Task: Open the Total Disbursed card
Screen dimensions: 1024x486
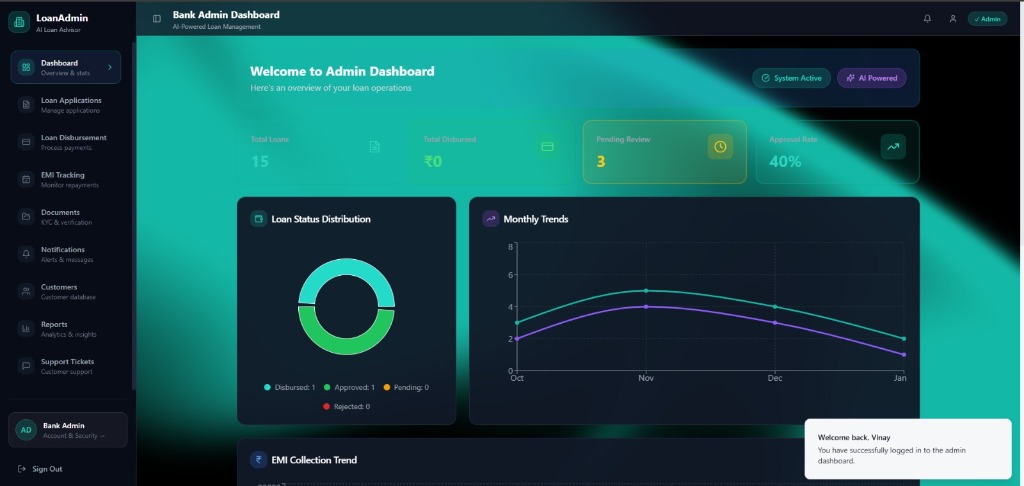Action: click(x=491, y=152)
